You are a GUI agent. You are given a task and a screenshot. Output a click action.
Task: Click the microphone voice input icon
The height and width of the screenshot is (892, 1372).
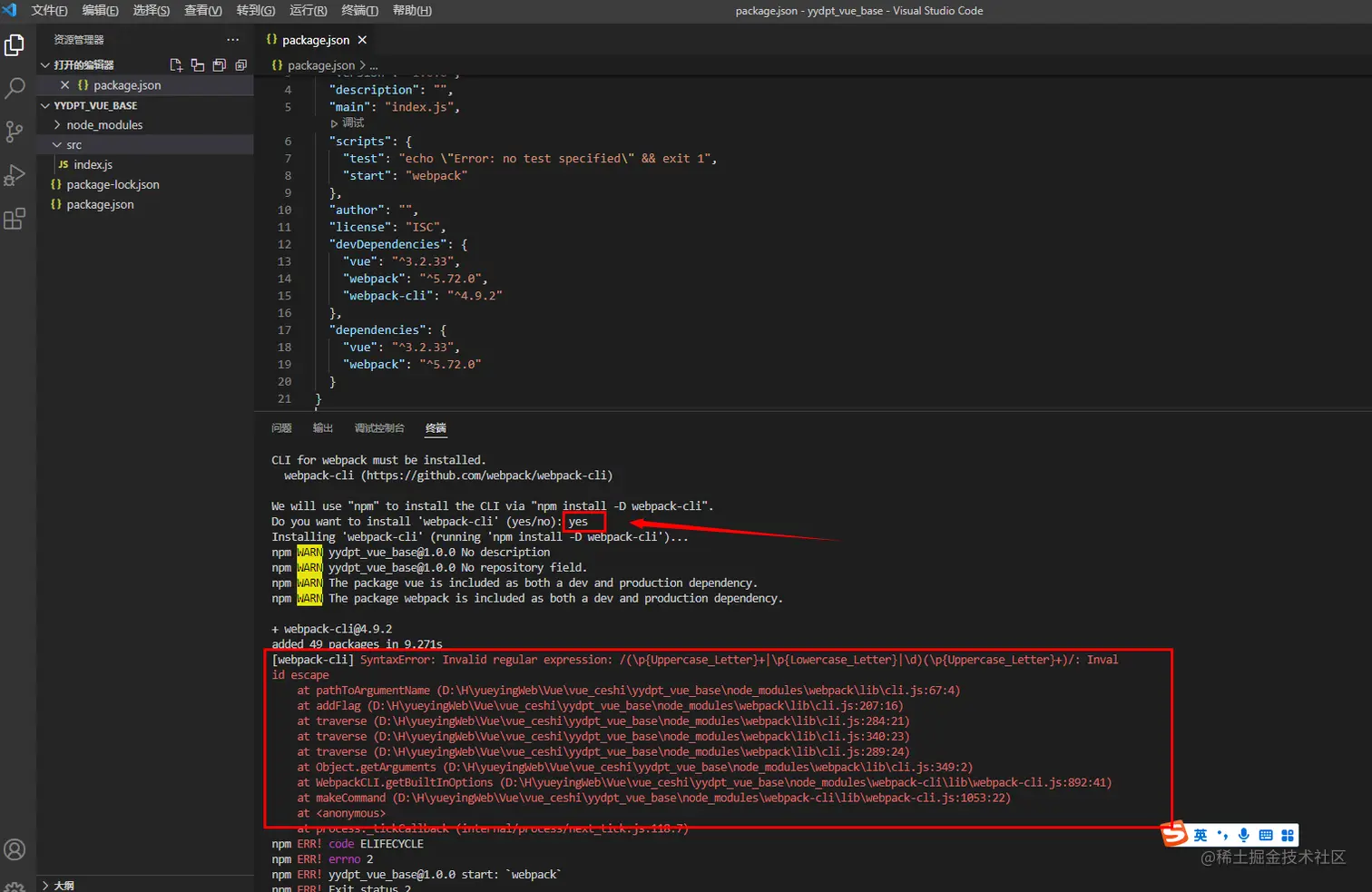(x=1244, y=835)
